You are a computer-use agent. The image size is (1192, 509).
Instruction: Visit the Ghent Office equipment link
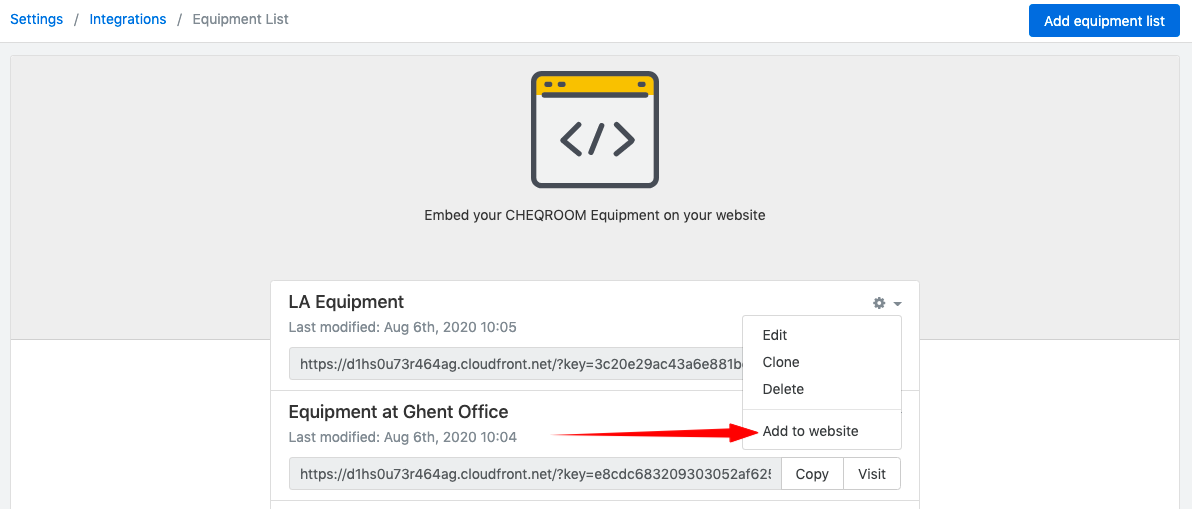(872, 474)
